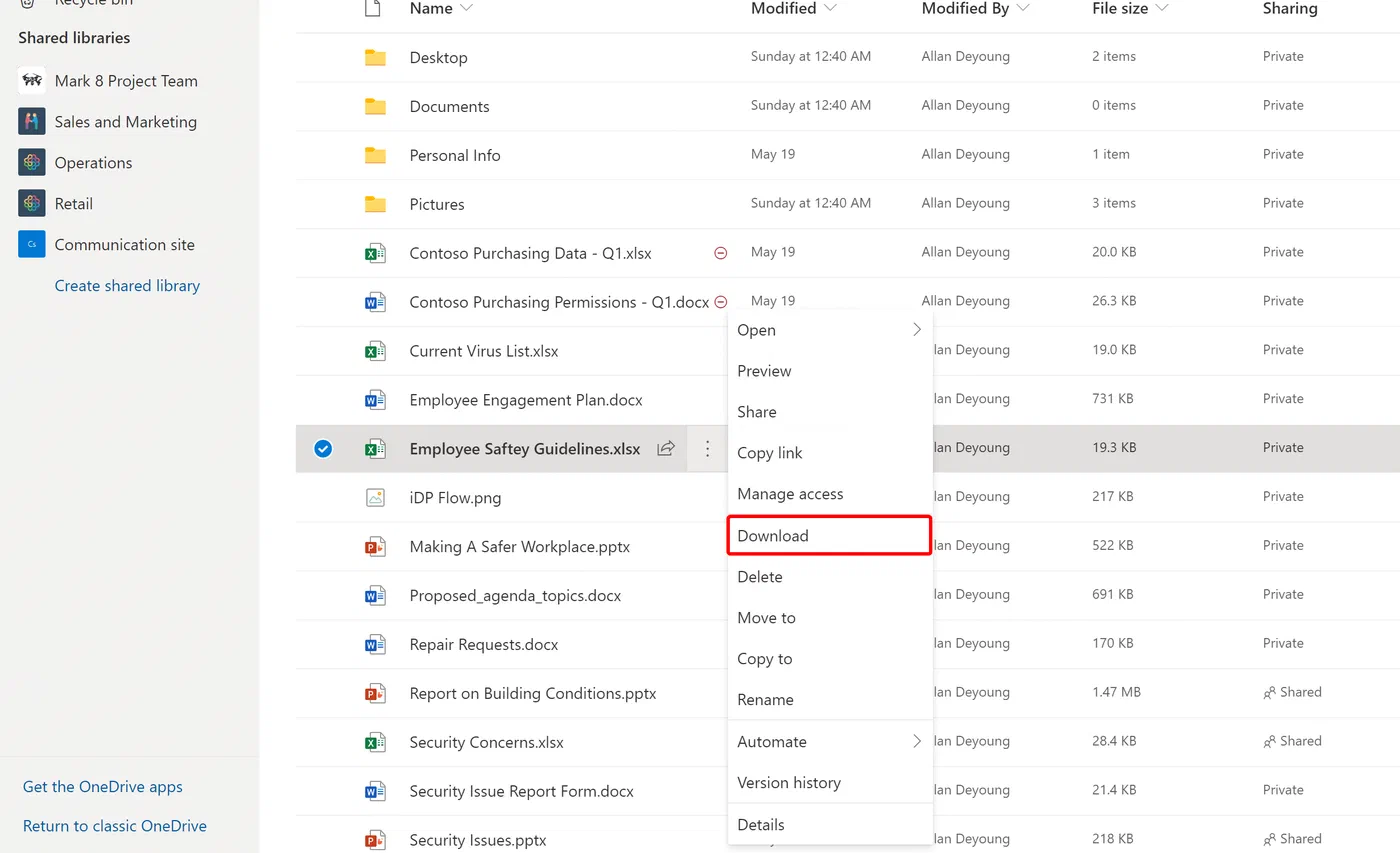Click Return to classic OneDrive link
This screenshot has height=853, width=1400.
point(115,826)
